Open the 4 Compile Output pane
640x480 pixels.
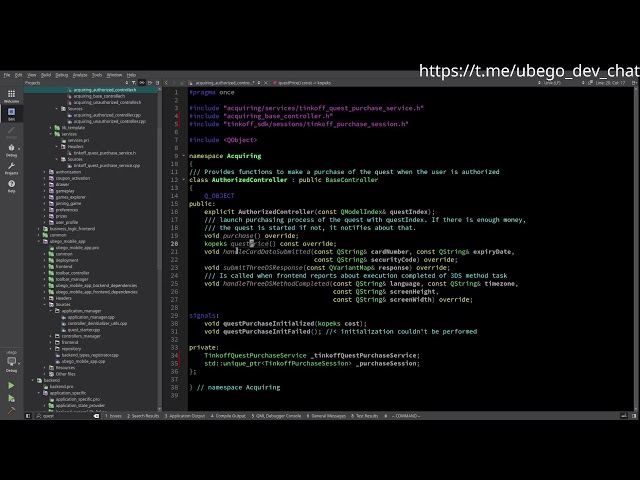(x=228, y=416)
